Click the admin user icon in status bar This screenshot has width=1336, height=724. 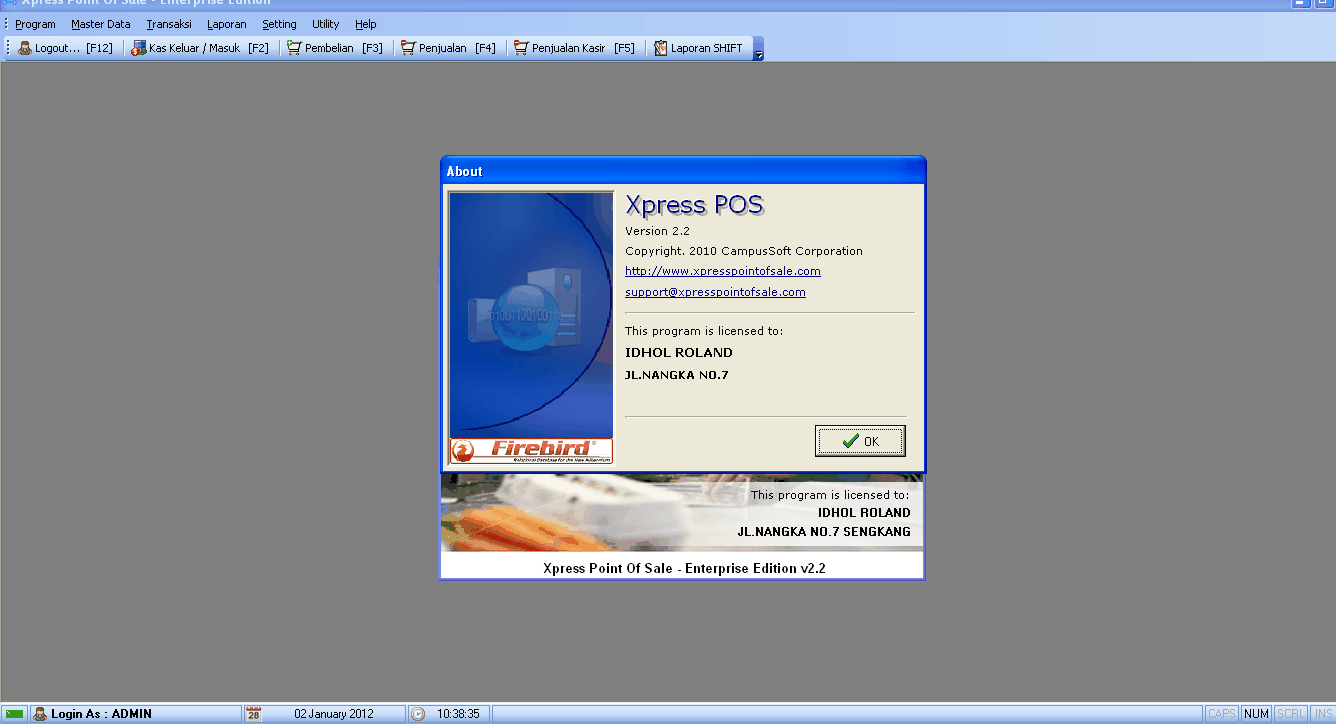coord(40,714)
